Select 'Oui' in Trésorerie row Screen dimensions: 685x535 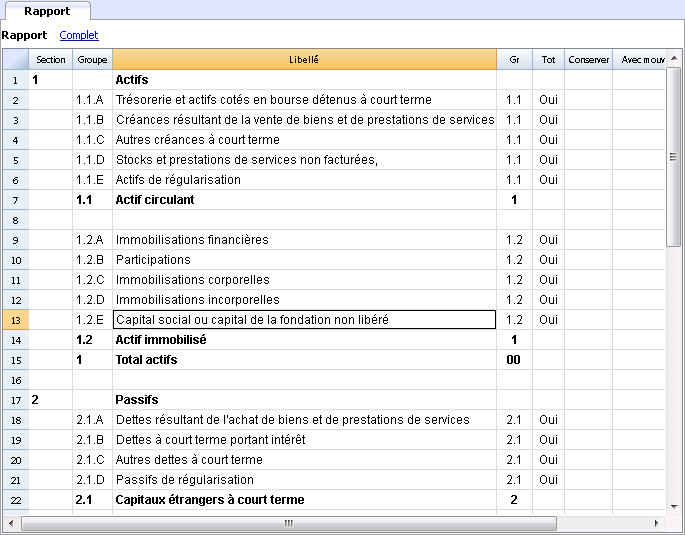pyautogui.click(x=548, y=100)
